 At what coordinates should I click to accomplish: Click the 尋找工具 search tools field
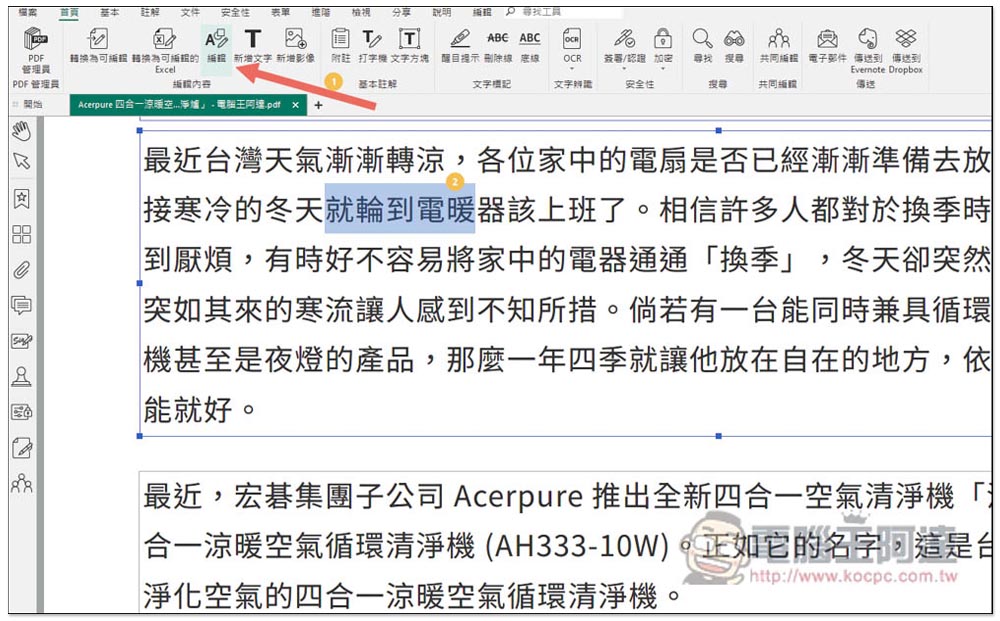click(564, 11)
